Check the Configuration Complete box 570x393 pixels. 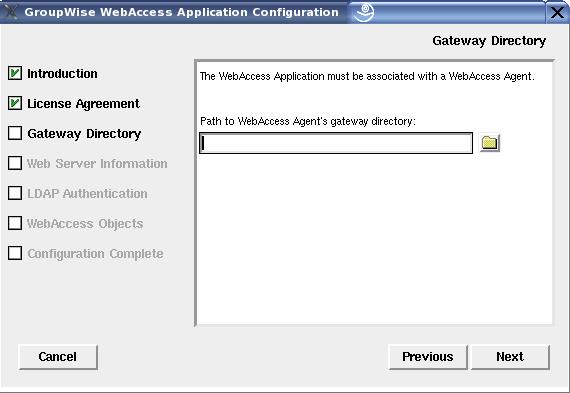coord(15,253)
